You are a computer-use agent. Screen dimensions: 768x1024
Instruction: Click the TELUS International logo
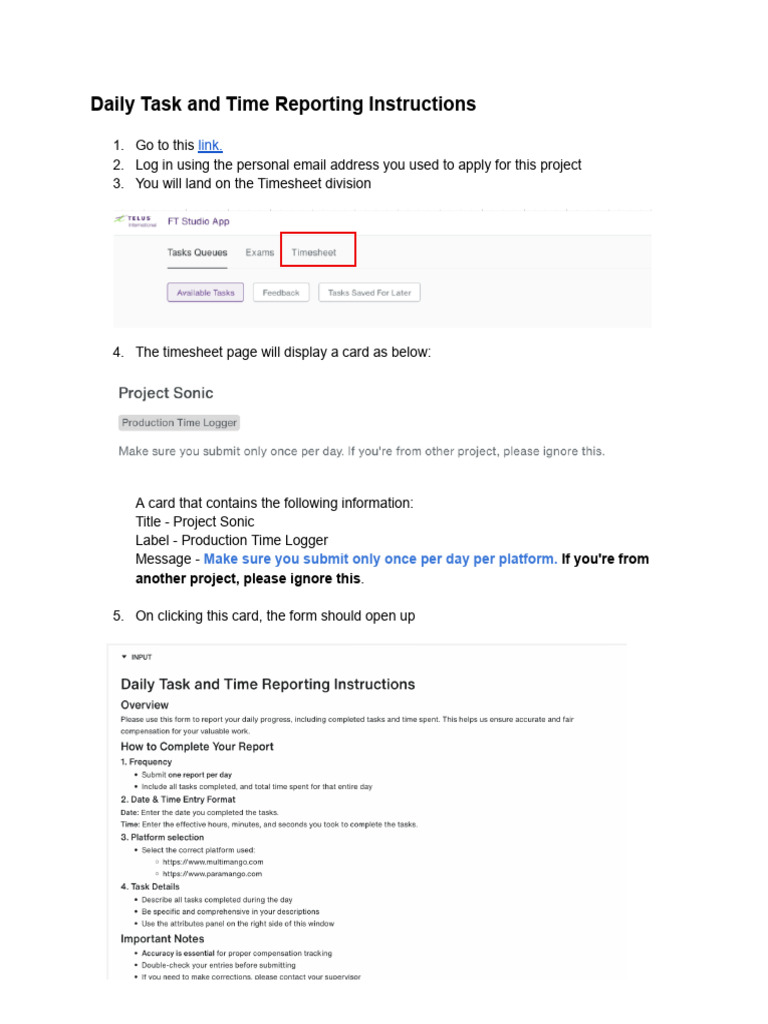coord(134,221)
